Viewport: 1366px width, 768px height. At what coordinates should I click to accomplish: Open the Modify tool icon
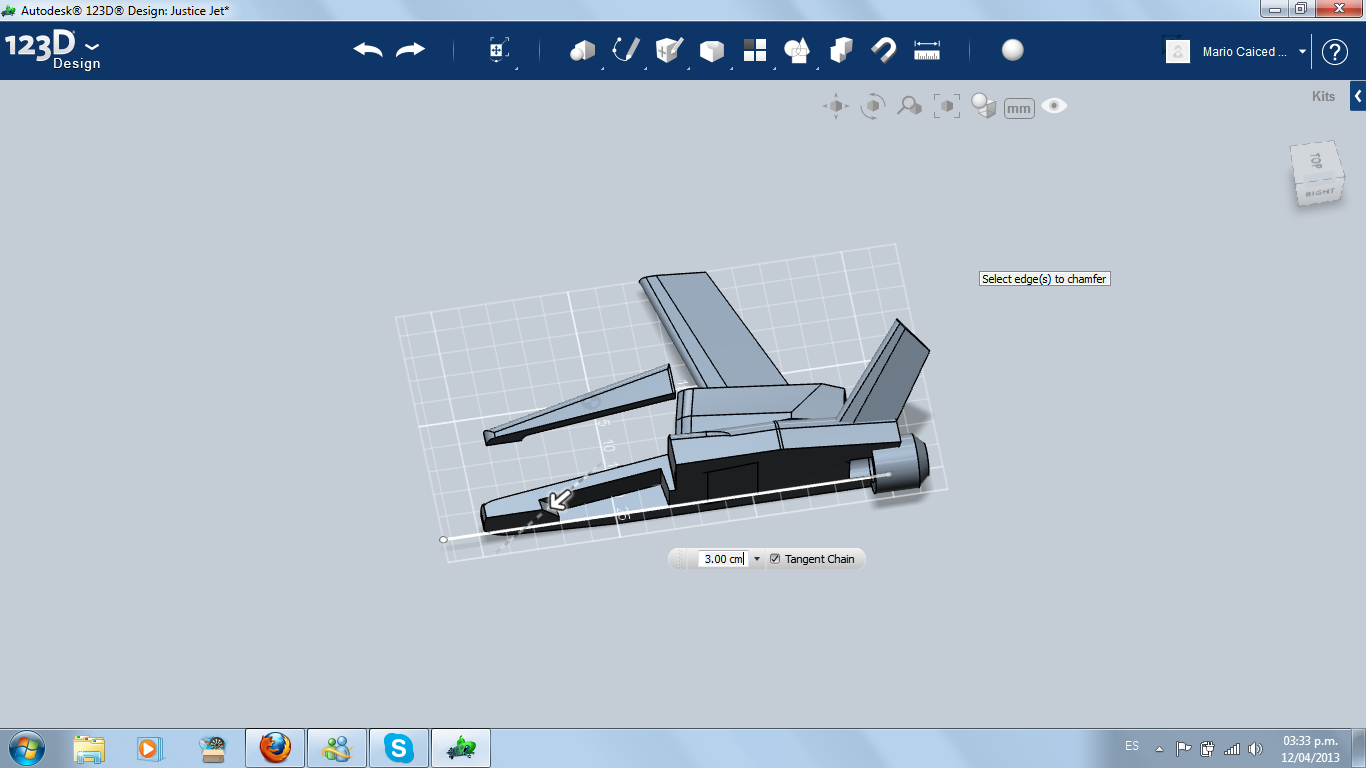point(712,50)
